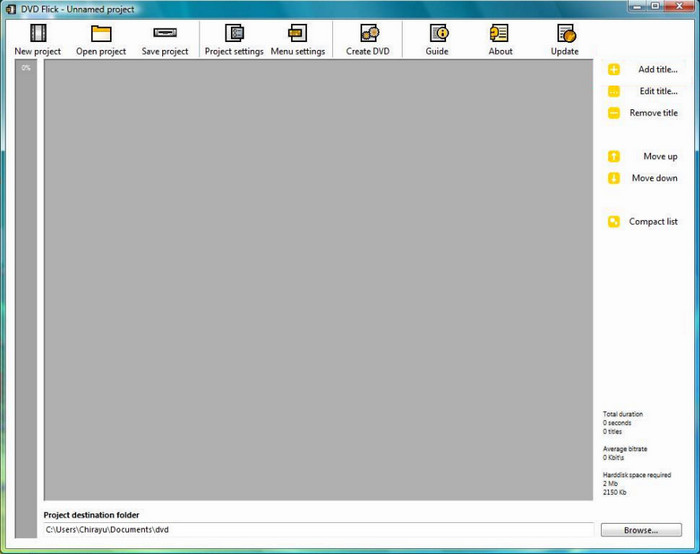The image size is (700, 554).
Task: Click the Project destination folder heading
Action: [x=91, y=515]
